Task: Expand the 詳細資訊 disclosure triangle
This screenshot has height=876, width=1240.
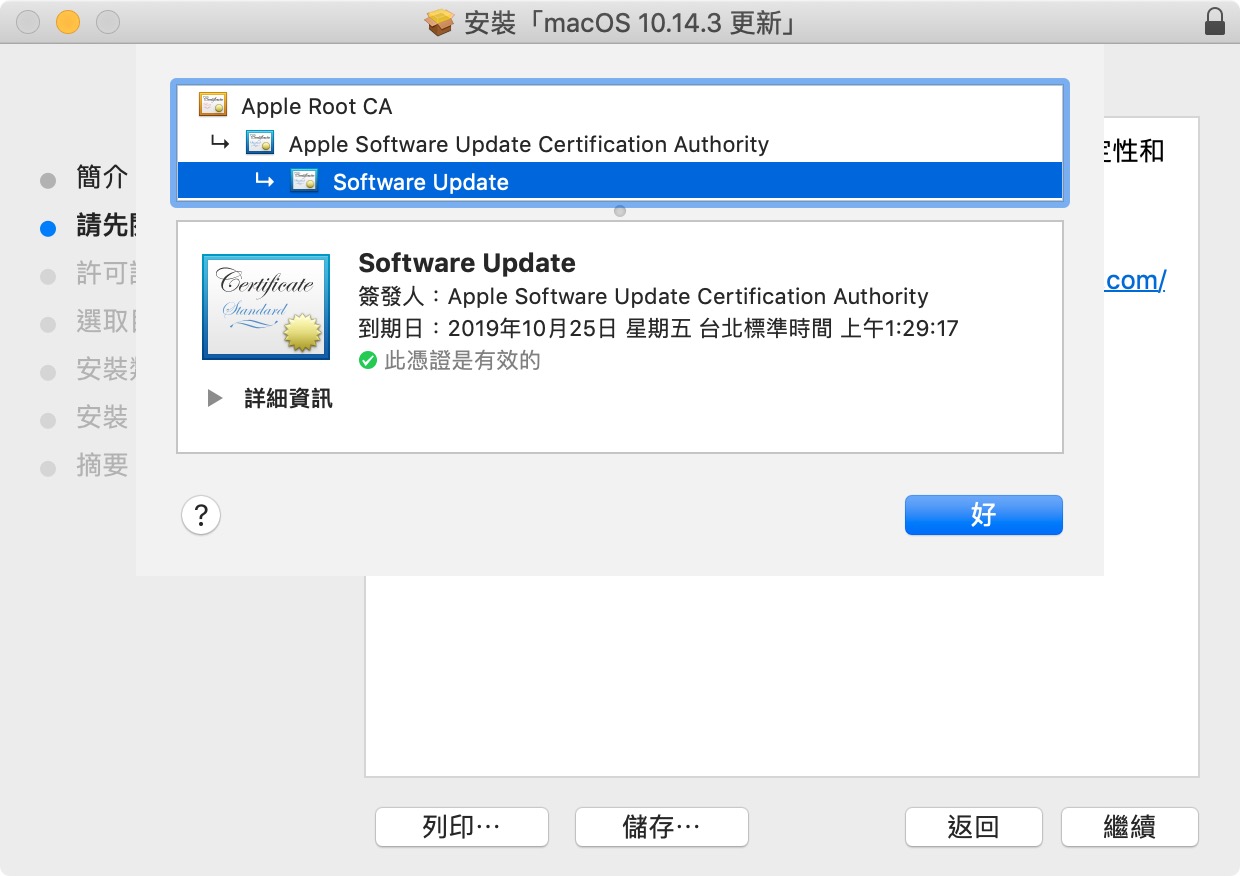Action: coord(214,399)
